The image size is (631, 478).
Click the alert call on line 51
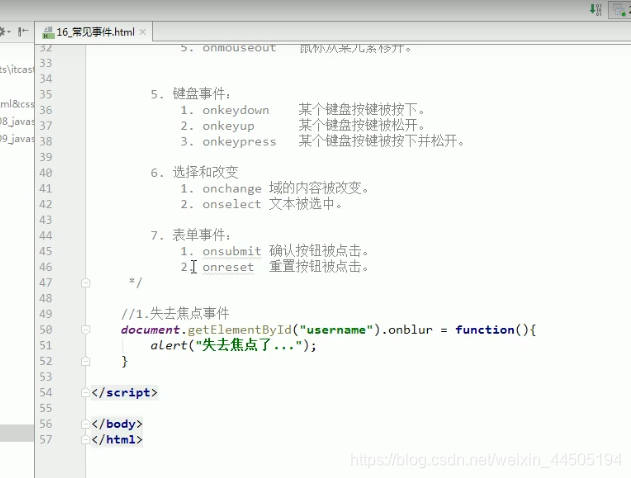pyautogui.click(x=169, y=346)
